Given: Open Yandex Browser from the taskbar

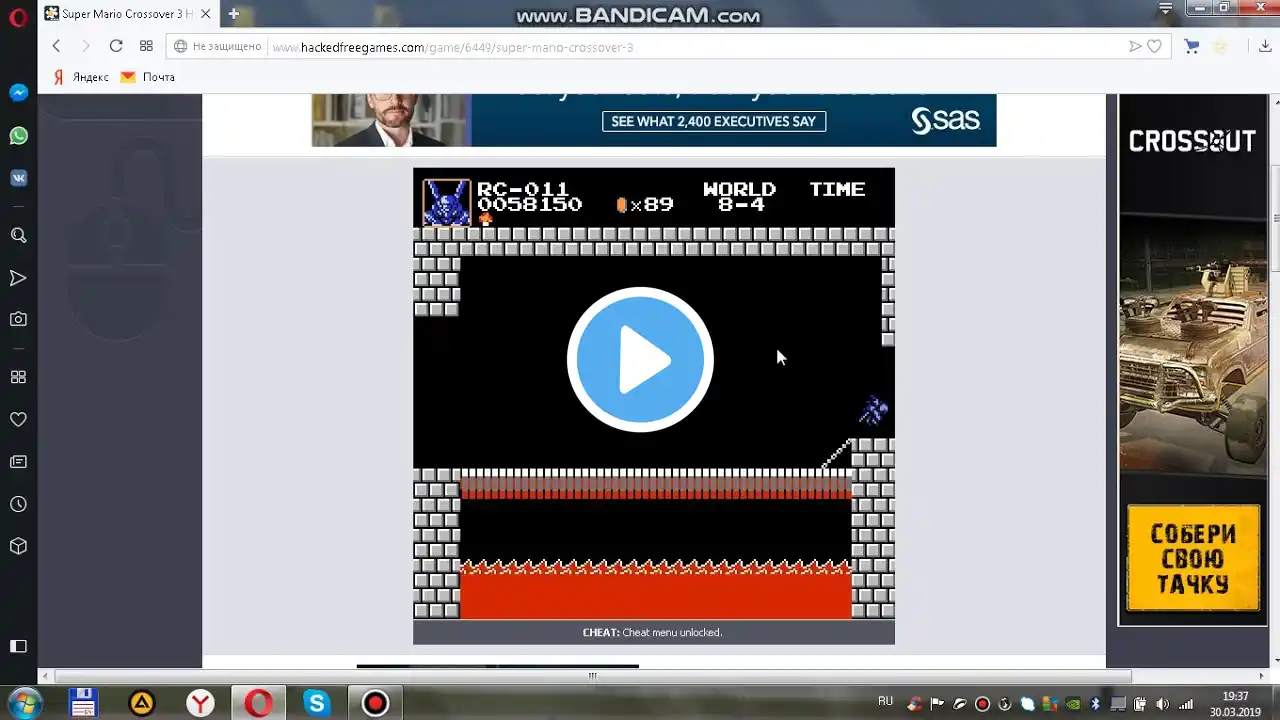Looking at the screenshot, I should point(200,703).
